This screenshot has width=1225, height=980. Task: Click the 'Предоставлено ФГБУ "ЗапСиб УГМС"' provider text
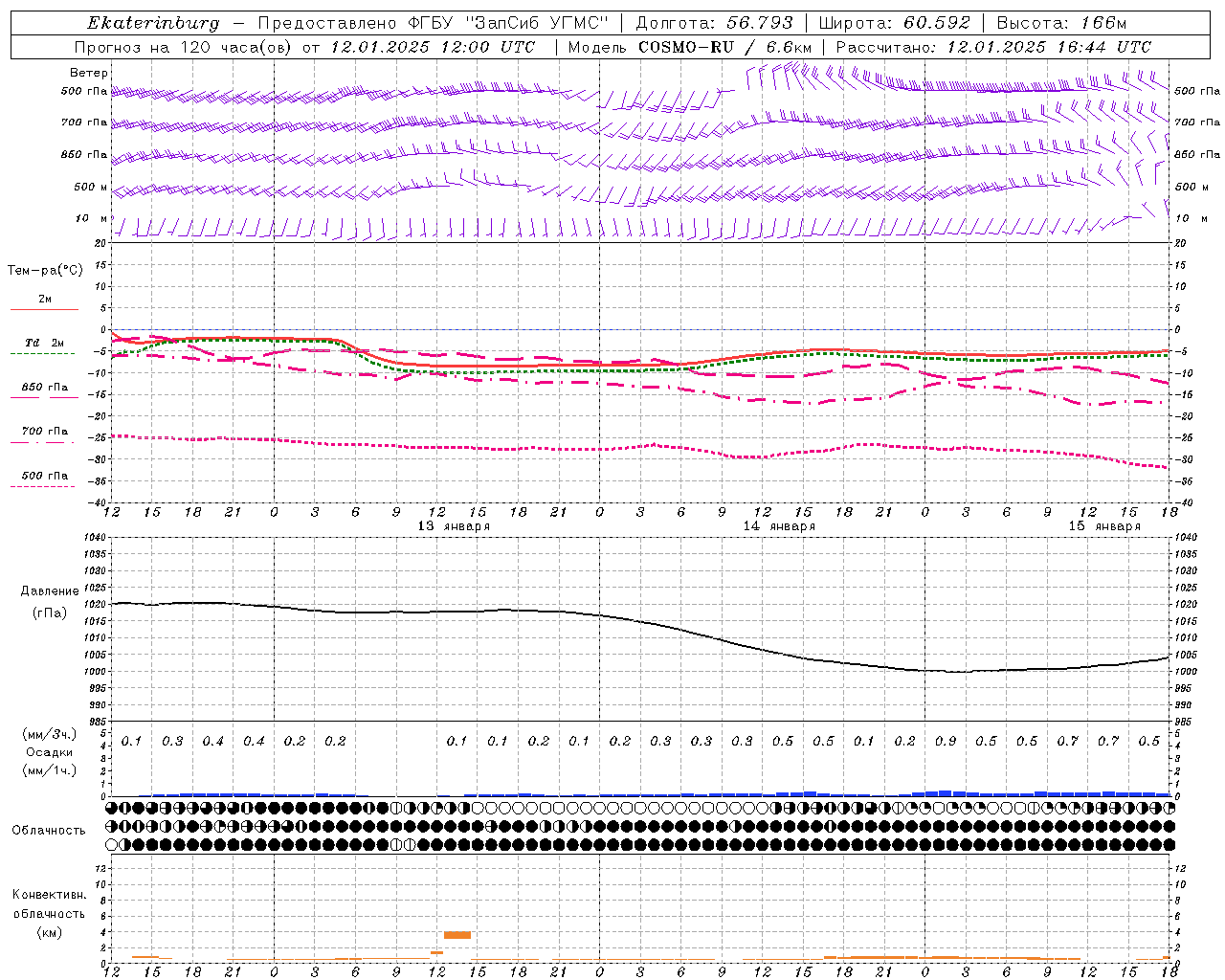(433, 23)
